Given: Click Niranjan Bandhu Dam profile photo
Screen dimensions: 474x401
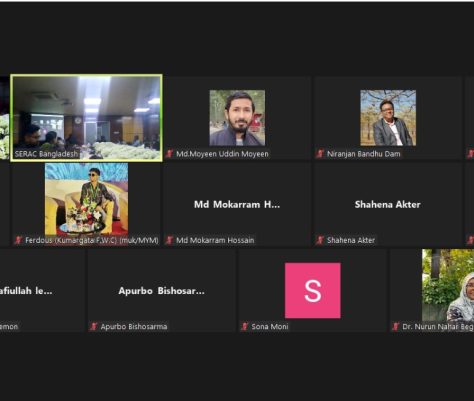Looking at the screenshot, I should pos(388,118).
